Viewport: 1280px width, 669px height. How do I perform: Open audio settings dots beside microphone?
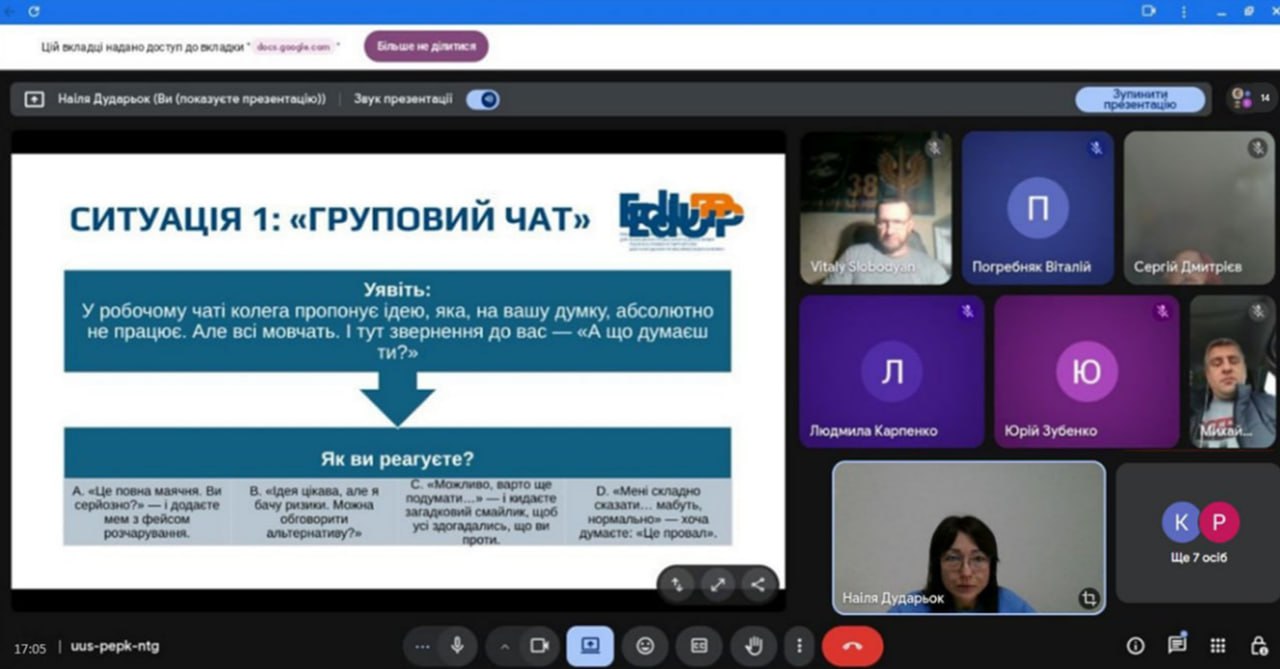422,646
